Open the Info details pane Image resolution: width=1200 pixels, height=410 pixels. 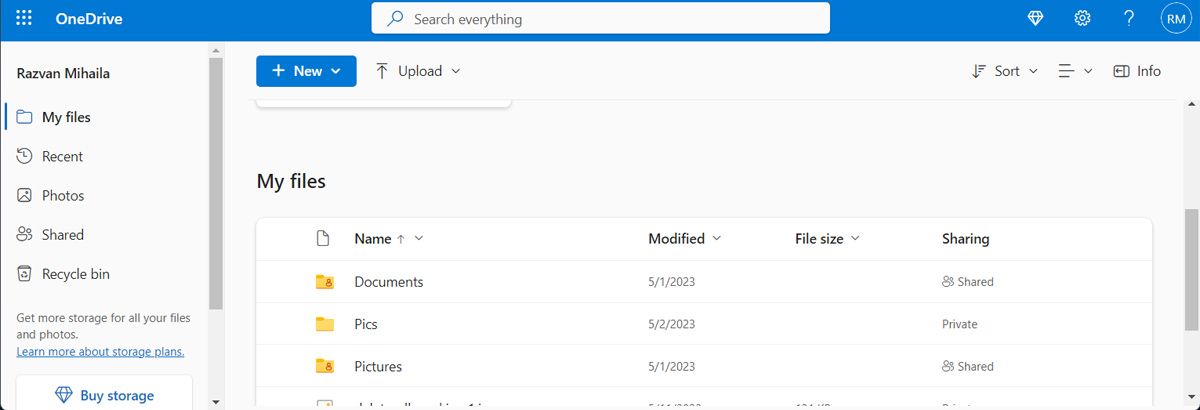(x=1137, y=71)
